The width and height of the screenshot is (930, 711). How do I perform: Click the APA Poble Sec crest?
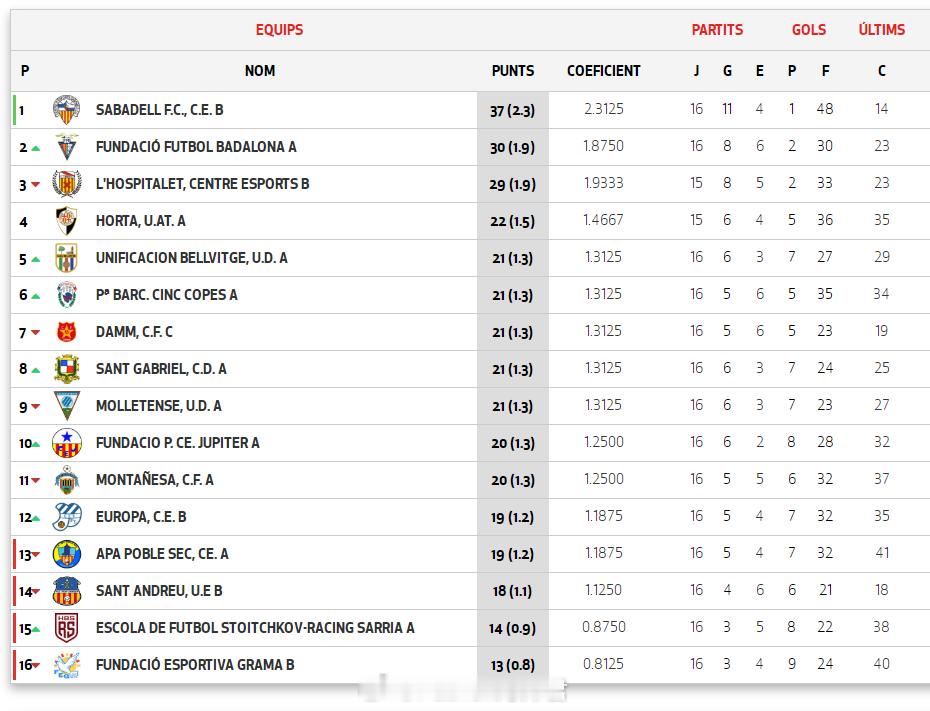(66, 554)
